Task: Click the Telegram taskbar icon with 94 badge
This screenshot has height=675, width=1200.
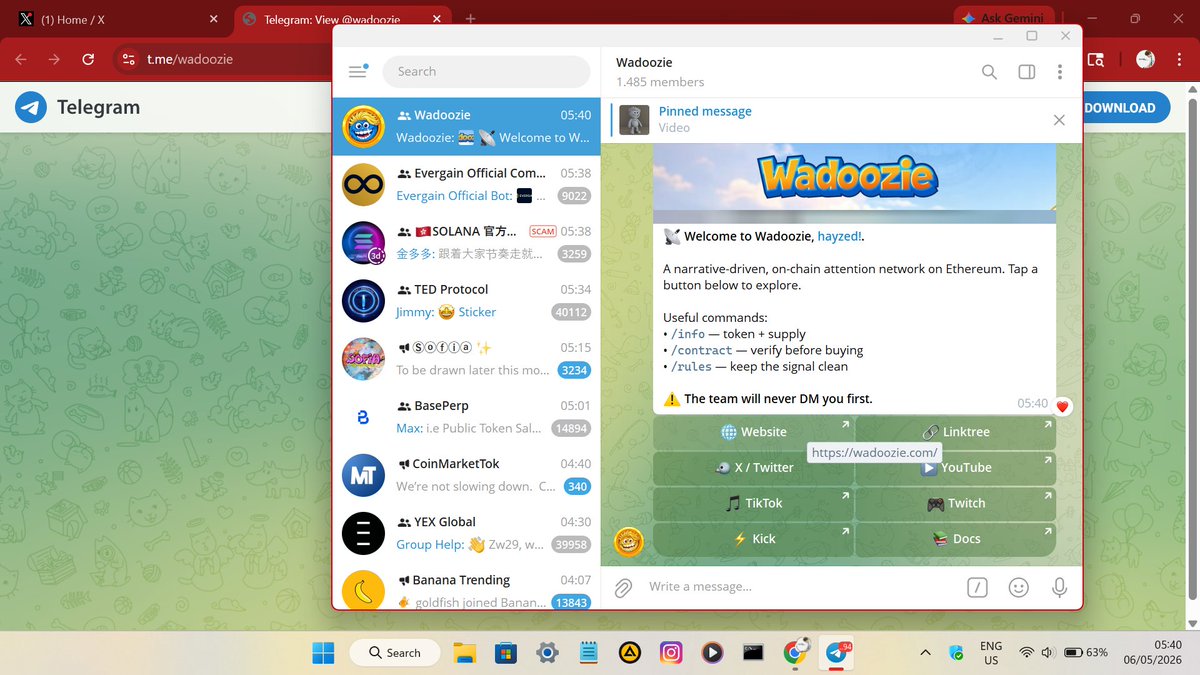Action: tap(837, 653)
